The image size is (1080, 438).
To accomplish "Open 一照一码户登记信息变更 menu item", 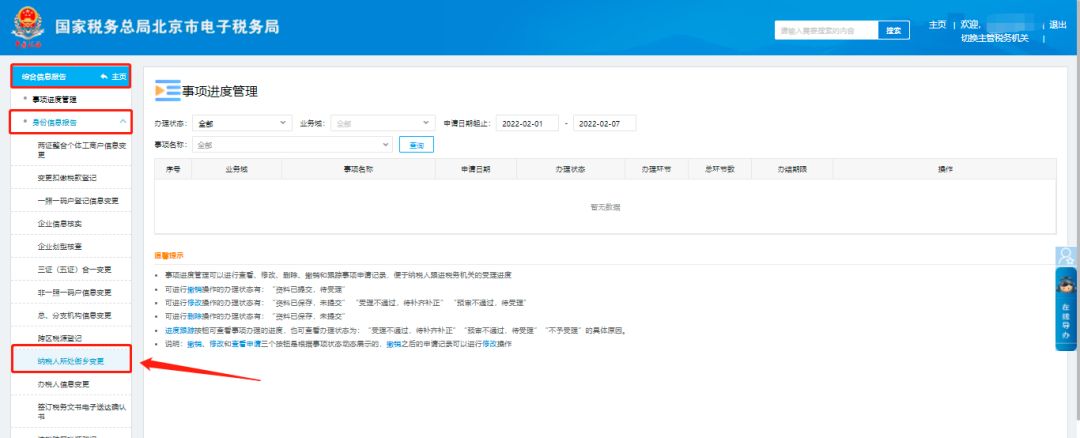I will tap(78, 200).
